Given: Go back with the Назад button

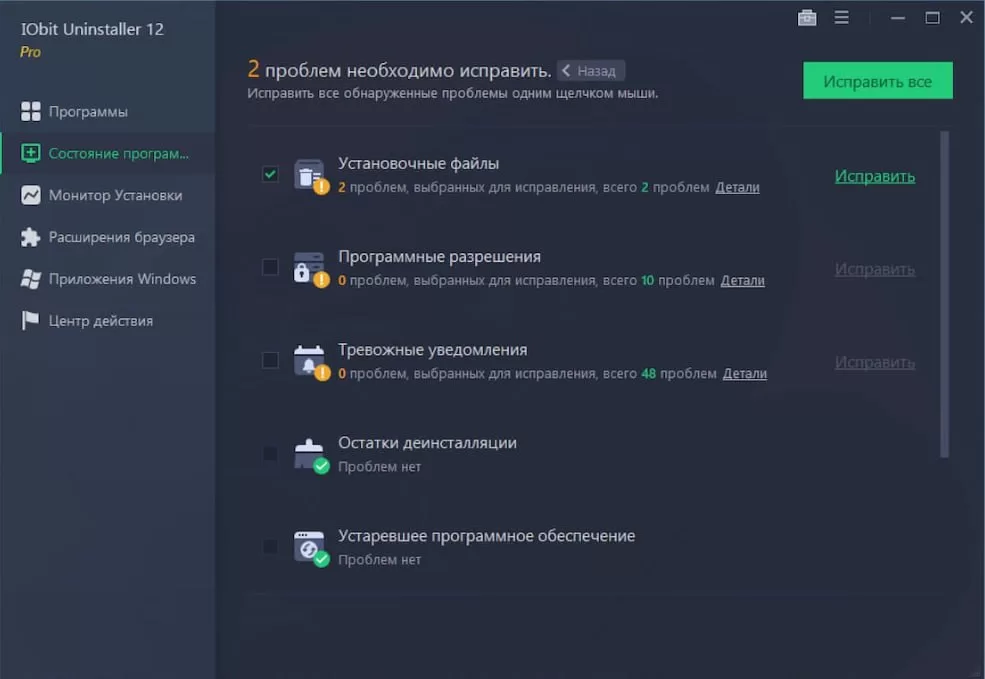Looking at the screenshot, I should (x=590, y=71).
